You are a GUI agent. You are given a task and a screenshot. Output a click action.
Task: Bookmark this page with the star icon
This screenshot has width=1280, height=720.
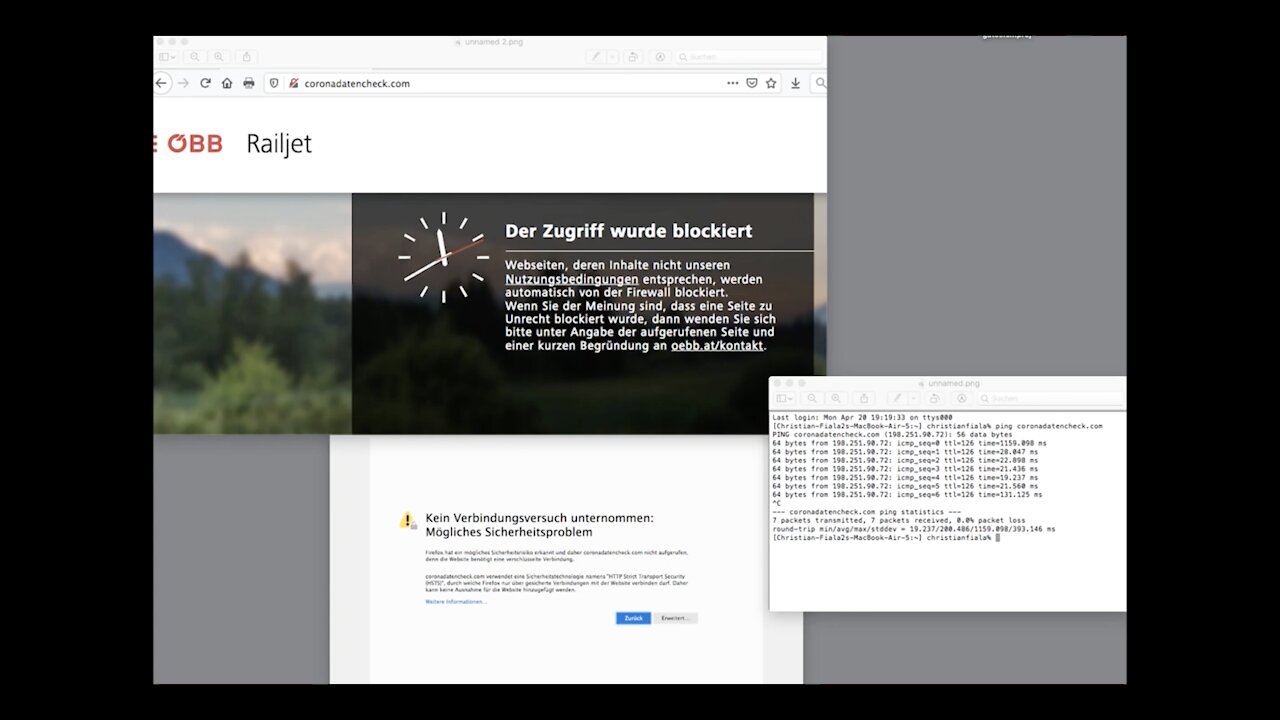coord(771,83)
